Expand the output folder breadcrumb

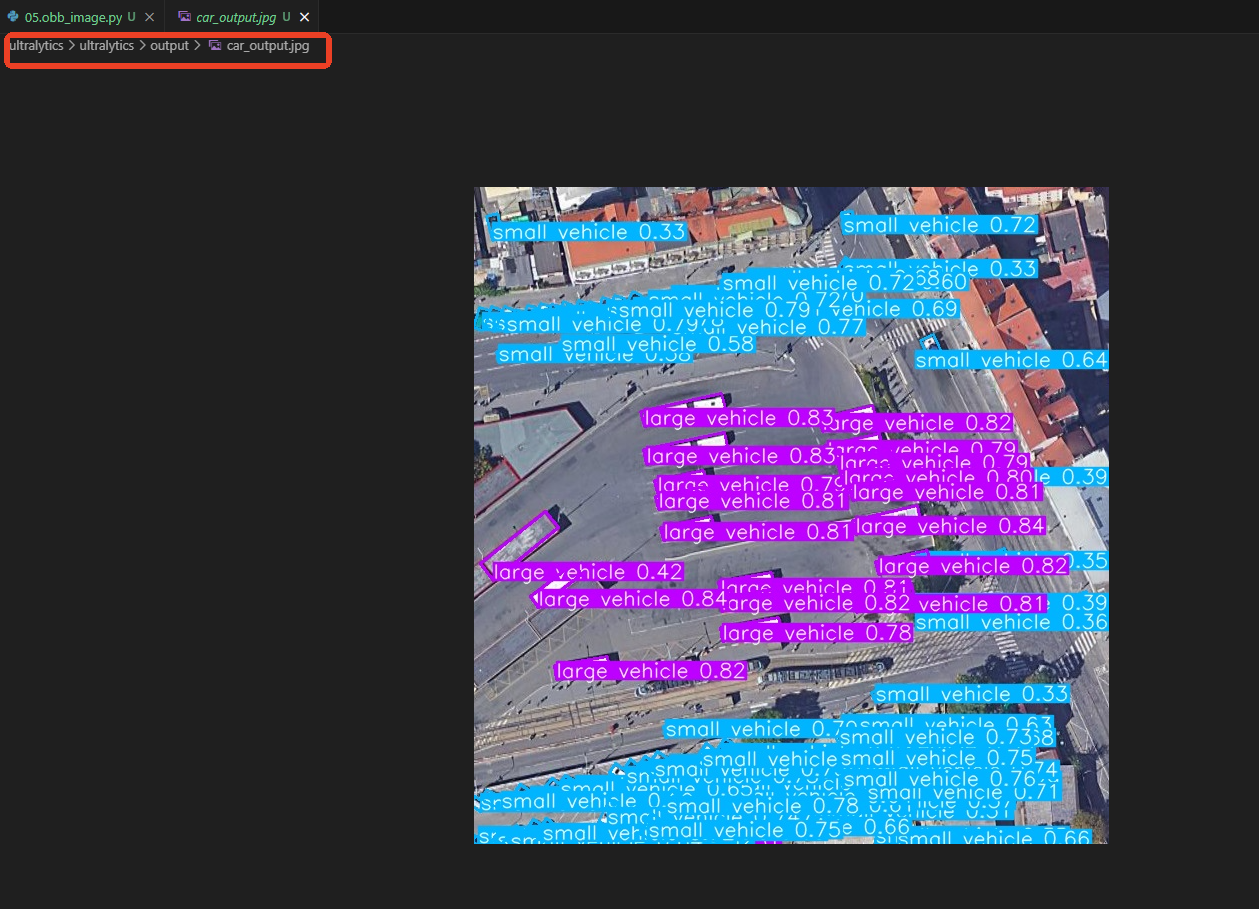pyautogui.click(x=169, y=46)
